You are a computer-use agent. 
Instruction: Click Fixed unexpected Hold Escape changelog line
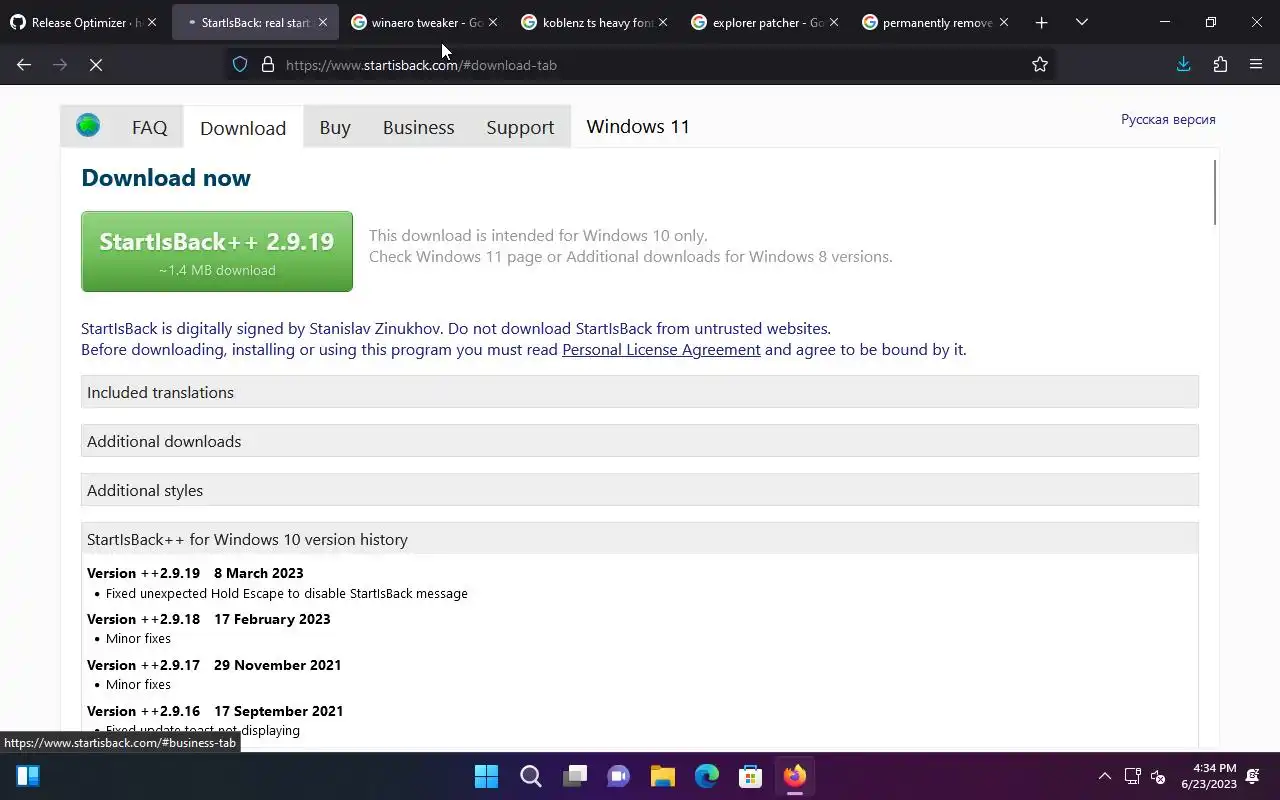286,593
